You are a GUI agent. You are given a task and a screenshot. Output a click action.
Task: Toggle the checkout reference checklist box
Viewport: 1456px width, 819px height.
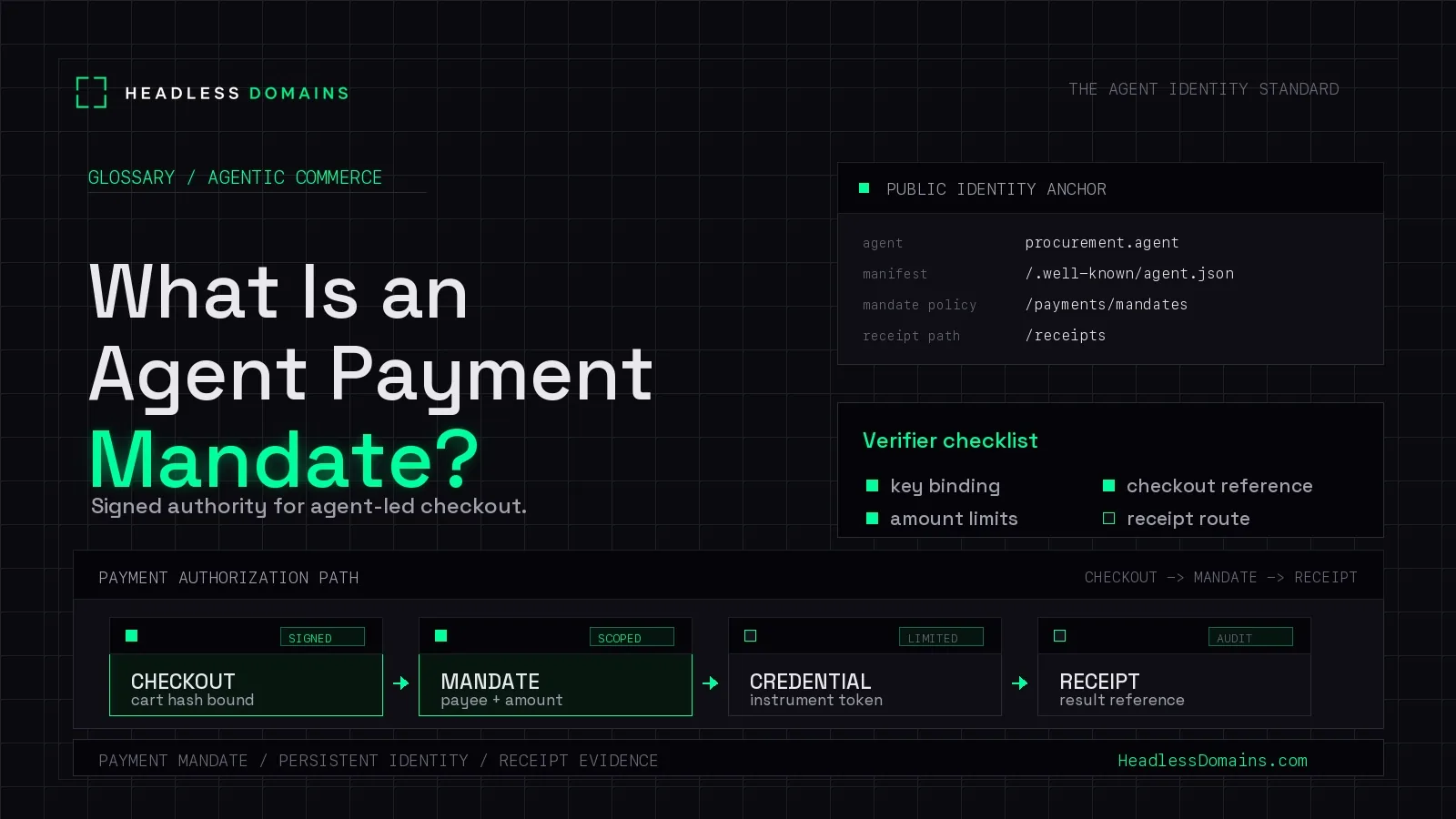(x=1108, y=486)
